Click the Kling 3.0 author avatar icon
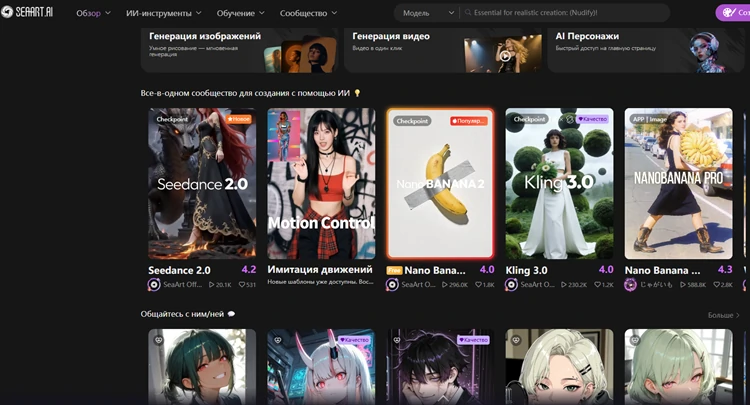The height and width of the screenshot is (405, 750). click(x=511, y=285)
